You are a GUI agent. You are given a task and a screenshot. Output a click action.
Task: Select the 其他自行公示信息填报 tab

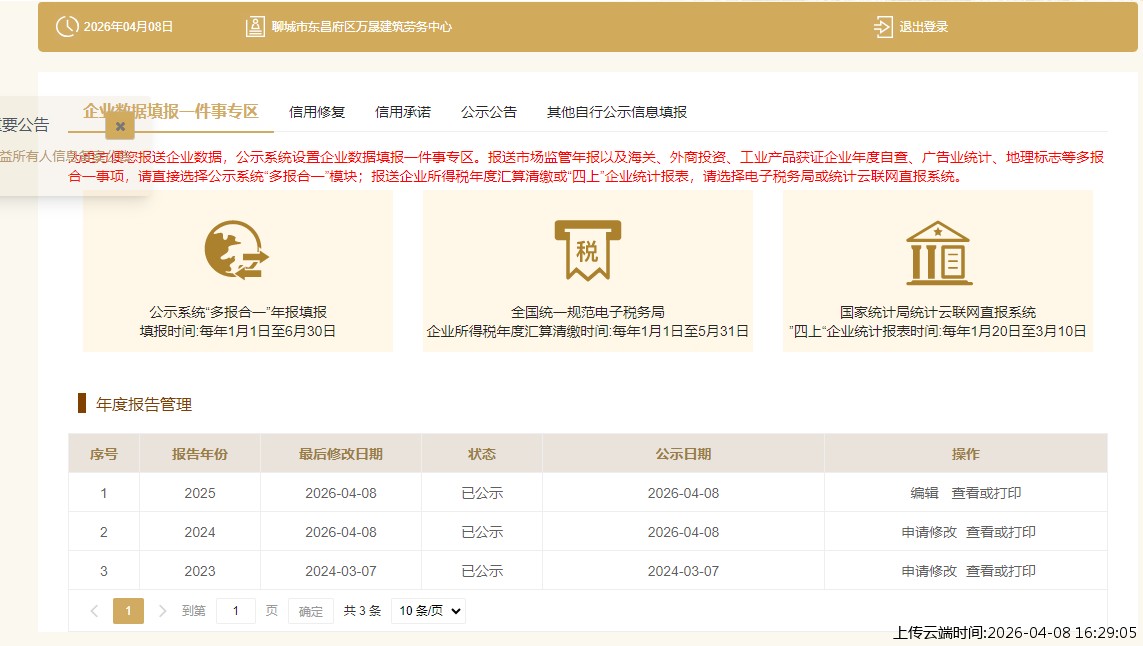coord(617,112)
